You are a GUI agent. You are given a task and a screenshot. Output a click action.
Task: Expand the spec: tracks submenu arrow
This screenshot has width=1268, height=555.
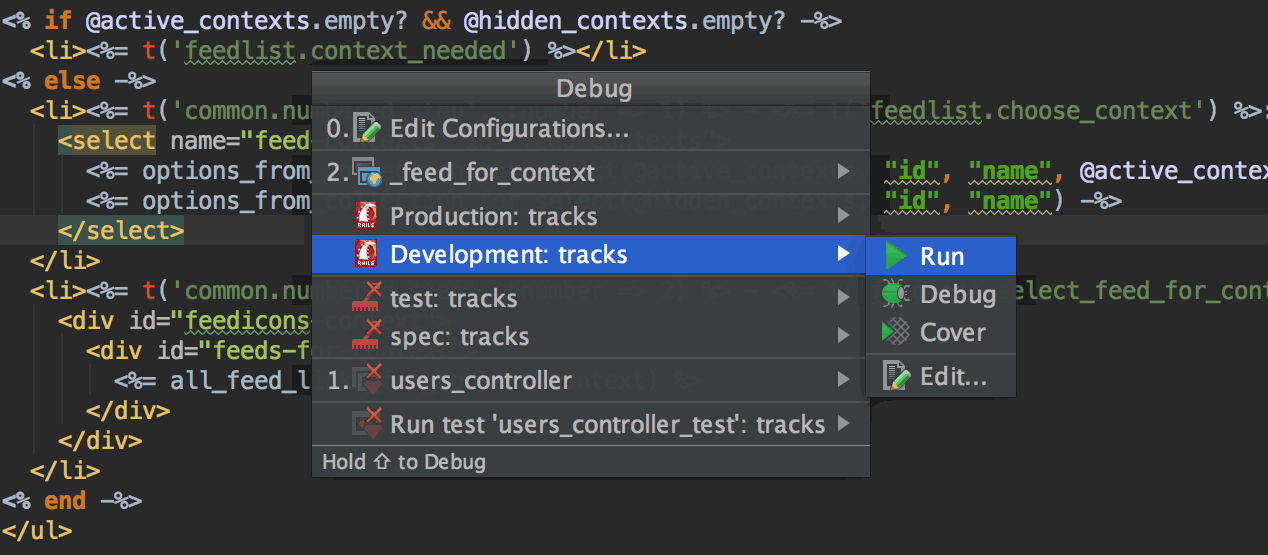click(844, 336)
